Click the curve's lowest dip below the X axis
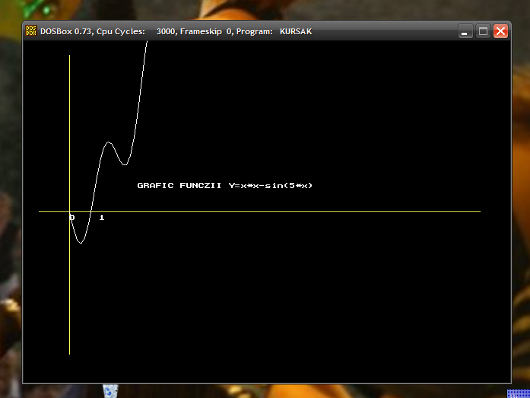 click(x=81, y=242)
